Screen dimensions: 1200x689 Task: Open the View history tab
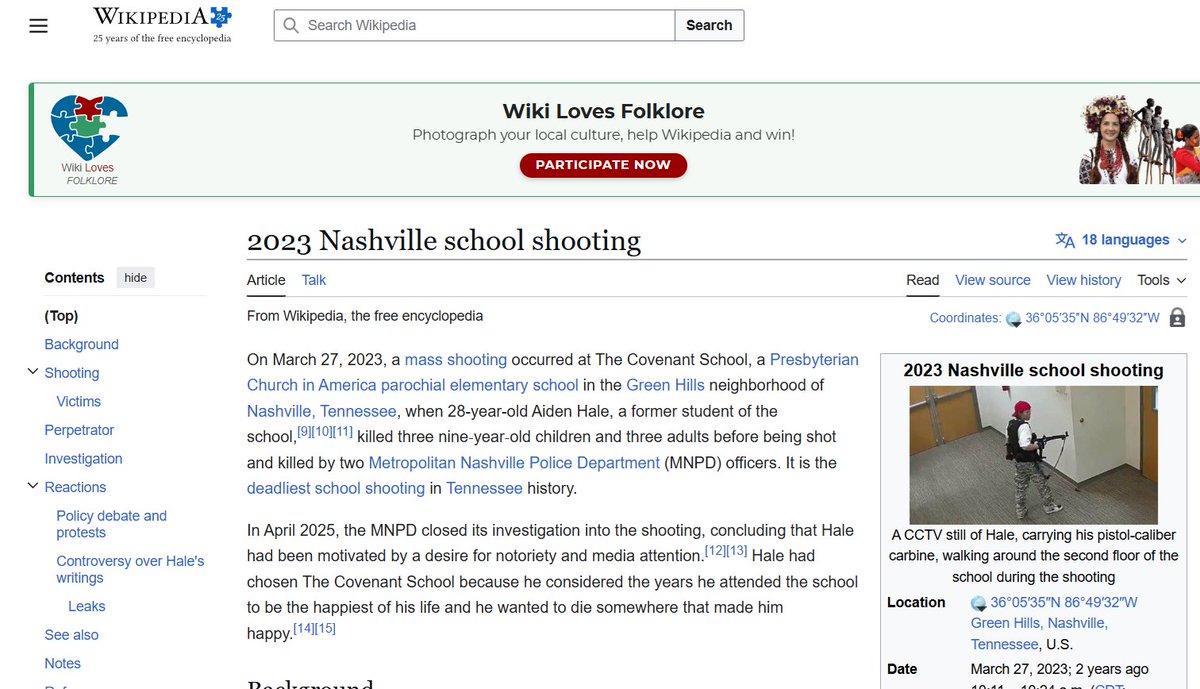(1083, 280)
